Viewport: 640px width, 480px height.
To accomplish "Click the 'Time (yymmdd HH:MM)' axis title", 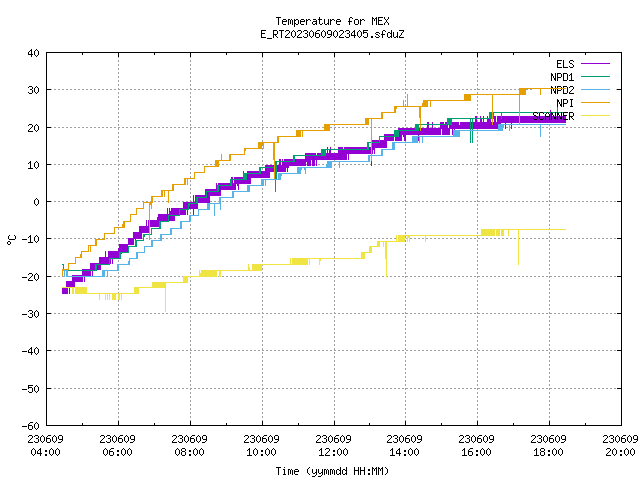I will (x=332, y=471).
